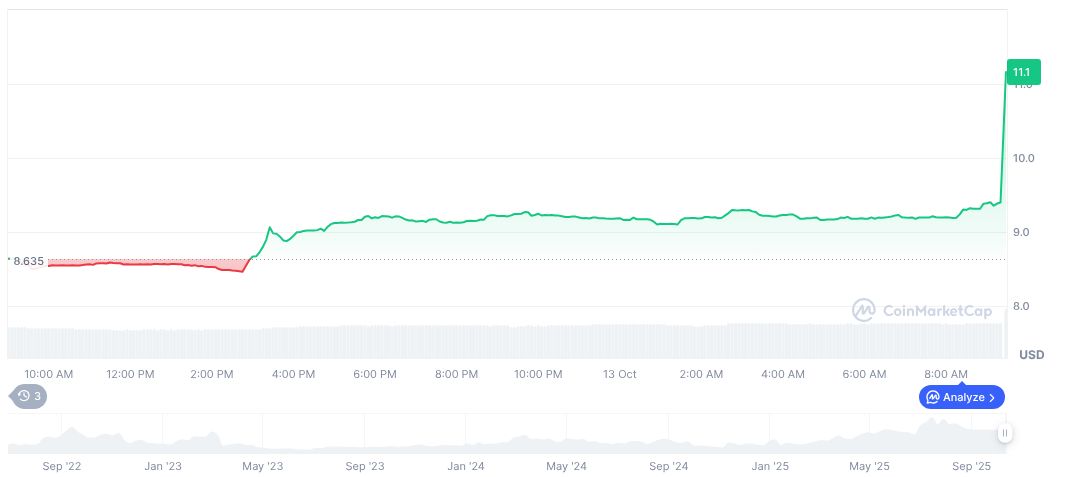Click the history events badge showing 3
The height and width of the screenshot is (477, 1072).
coord(29,396)
